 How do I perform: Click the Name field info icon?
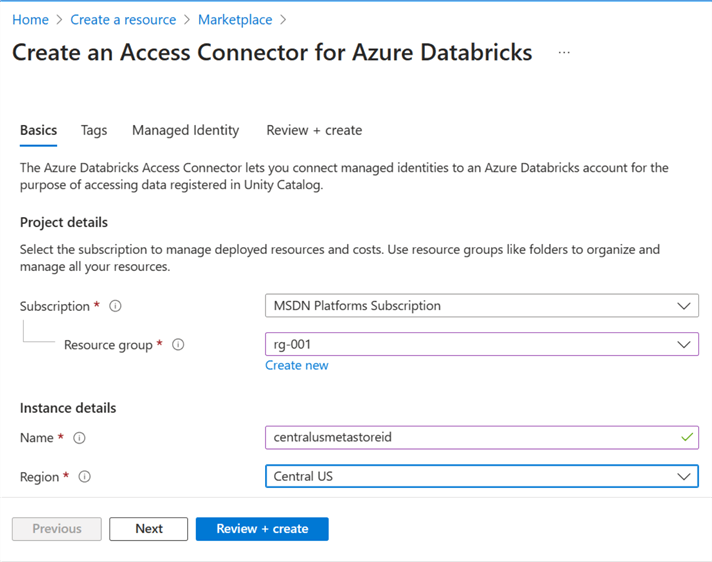[79, 438]
